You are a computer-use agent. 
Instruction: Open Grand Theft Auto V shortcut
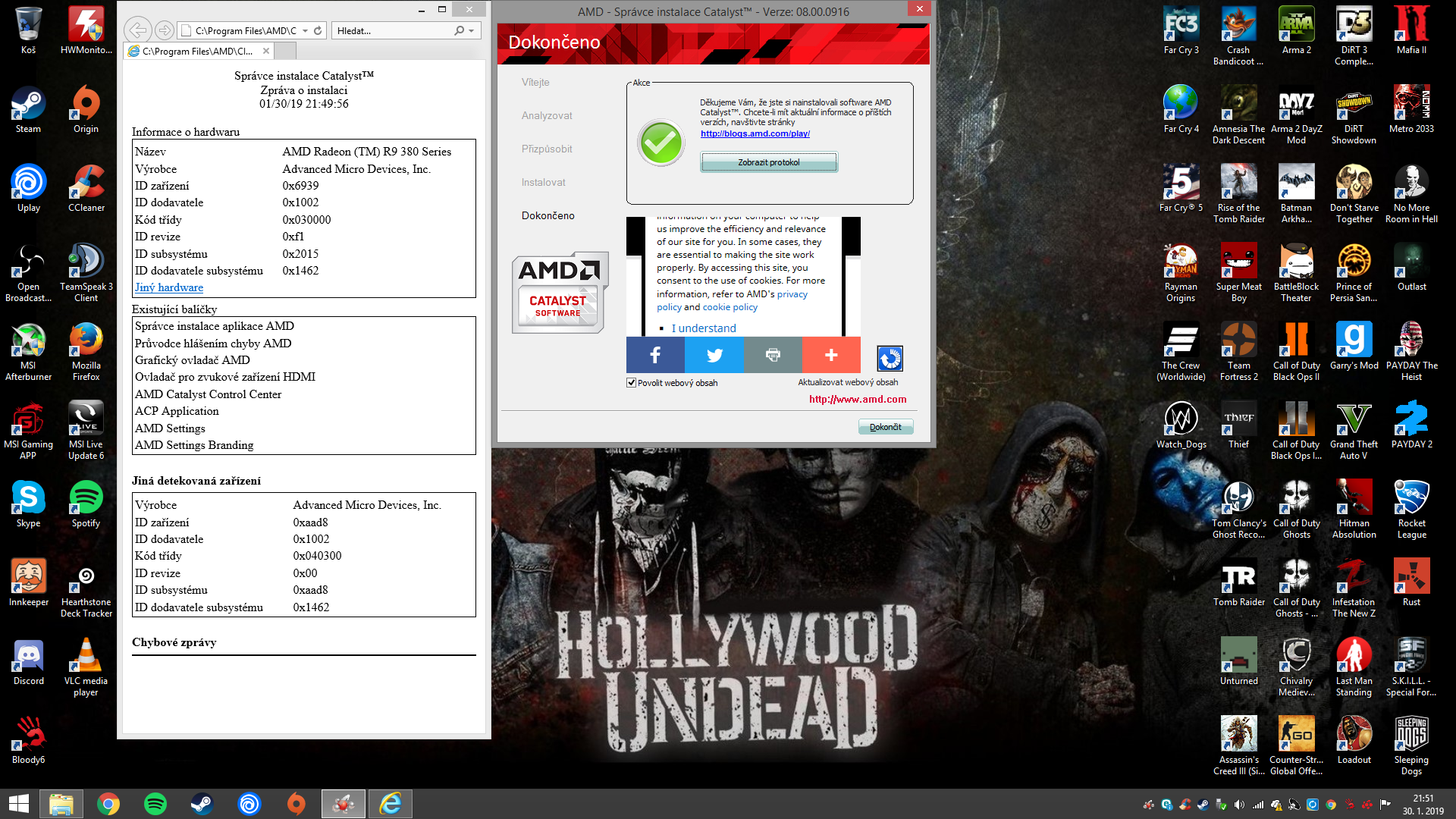tap(1354, 431)
